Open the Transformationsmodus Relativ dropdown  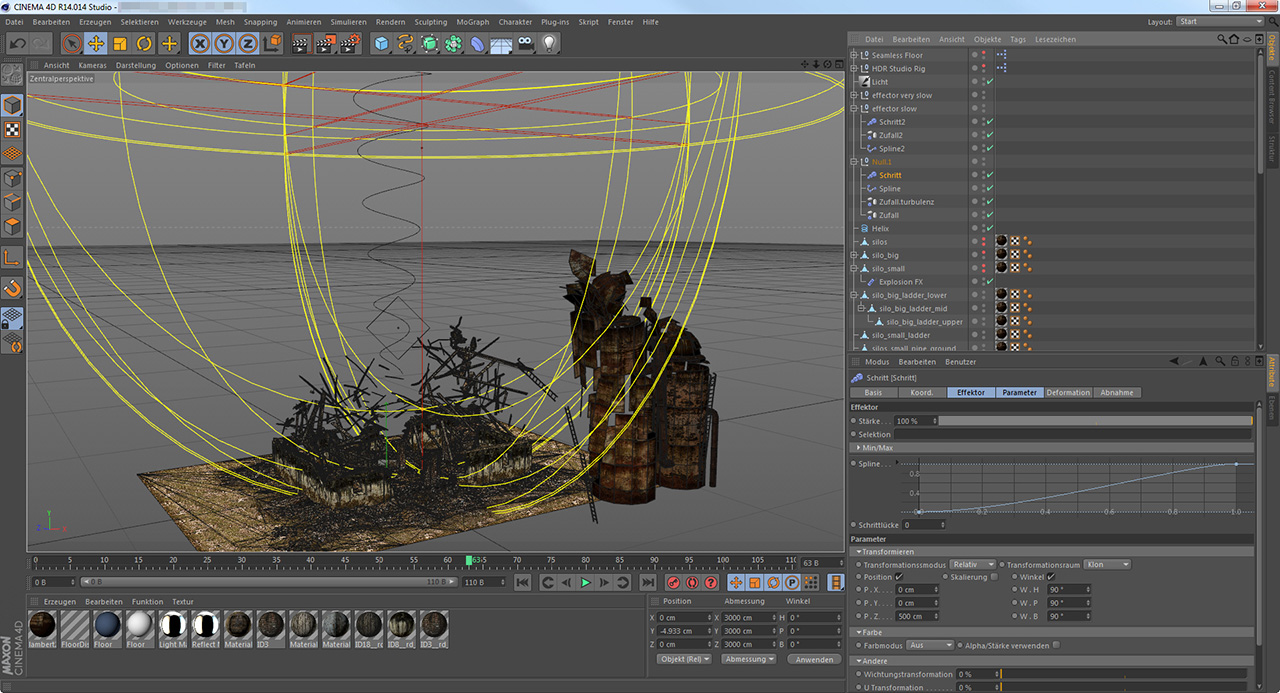tap(973, 564)
